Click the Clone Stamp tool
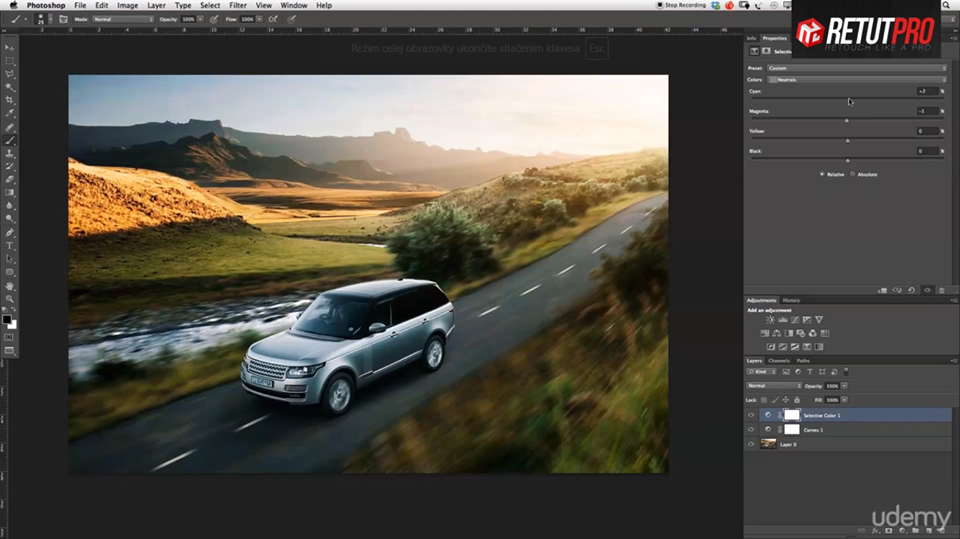Viewport: 960px width, 539px height. 10,153
